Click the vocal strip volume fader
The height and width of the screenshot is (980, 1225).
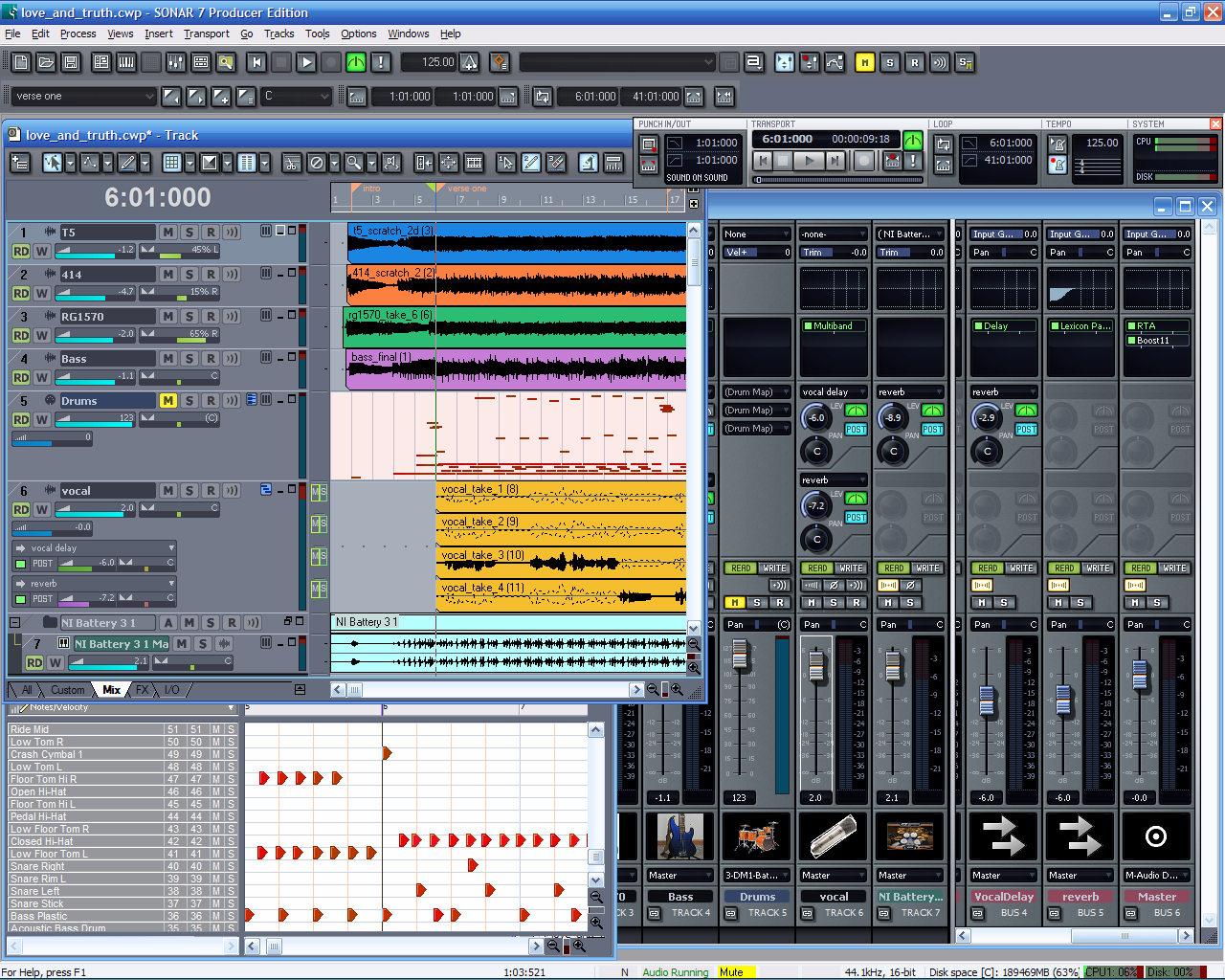815,666
